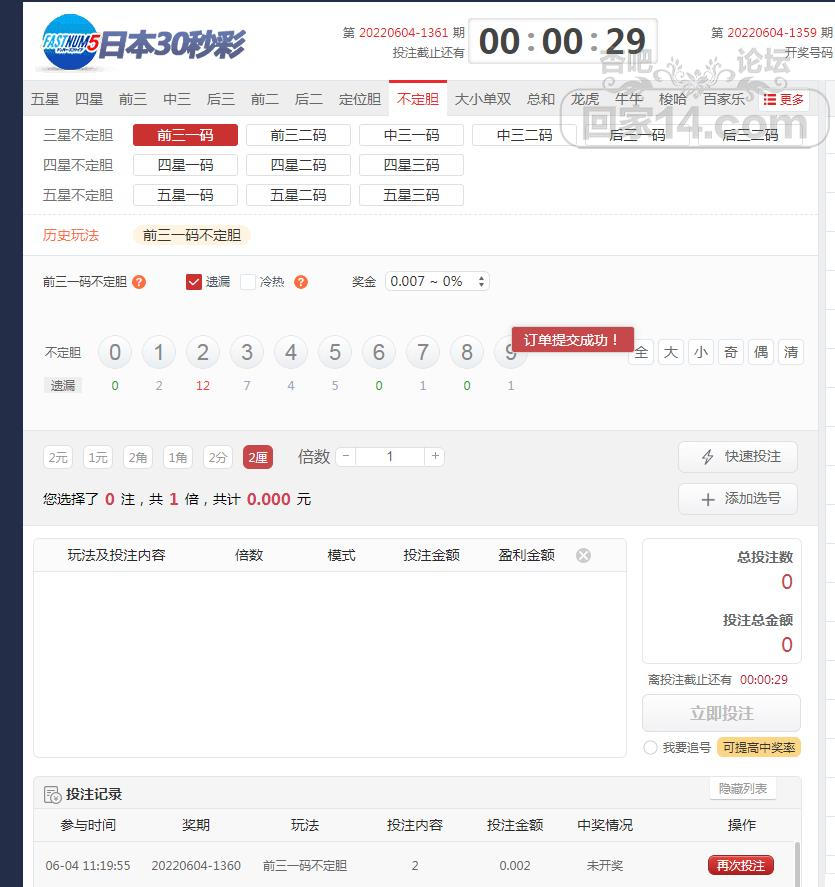The height and width of the screenshot is (887, 835).
Task: Collapse records with 隐藏列表
Action: (742, 788)
